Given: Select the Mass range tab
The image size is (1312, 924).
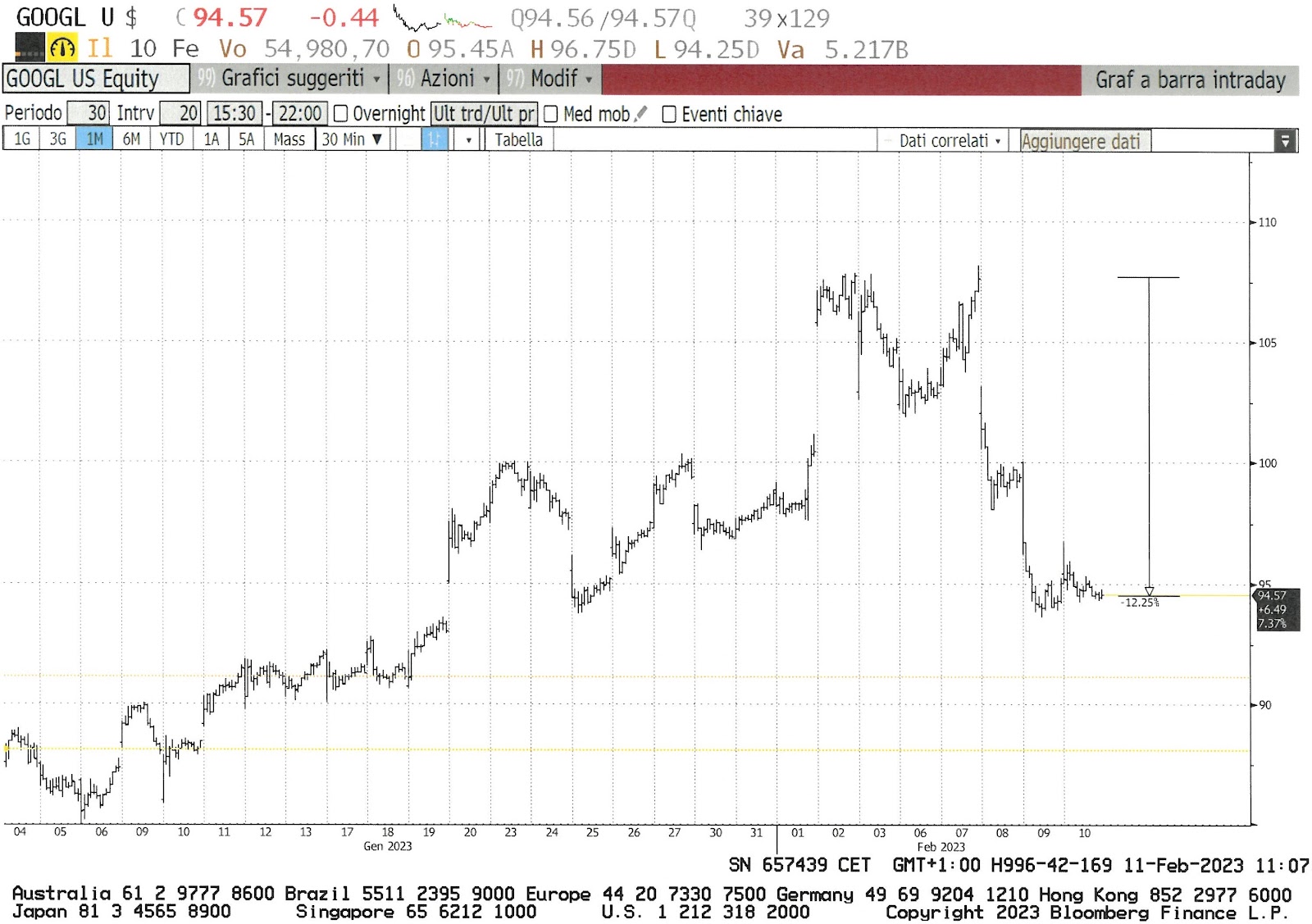Looking at the screenshot, I should (289, 139).
